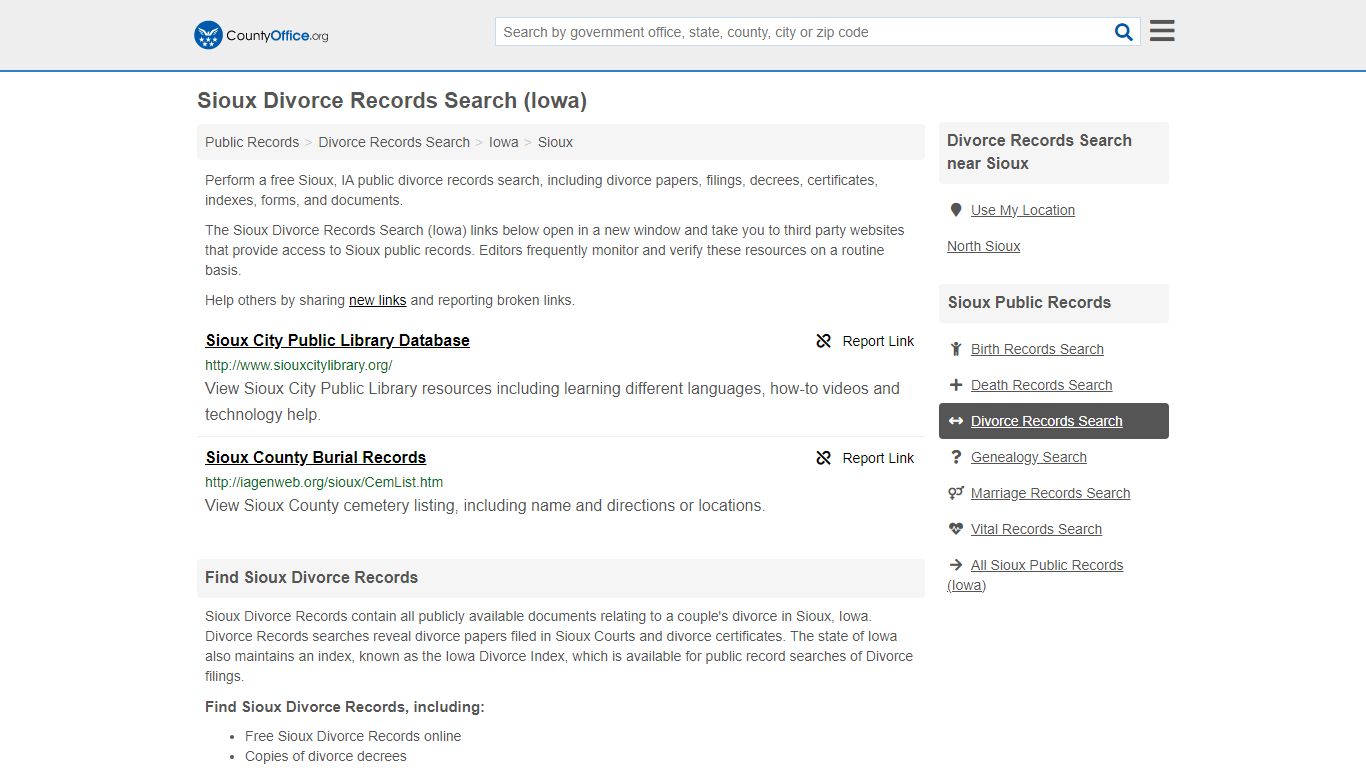The image size is (1366, 768).
Task: Open Death Records Search in sidebar
Action: click(1041, 385)
